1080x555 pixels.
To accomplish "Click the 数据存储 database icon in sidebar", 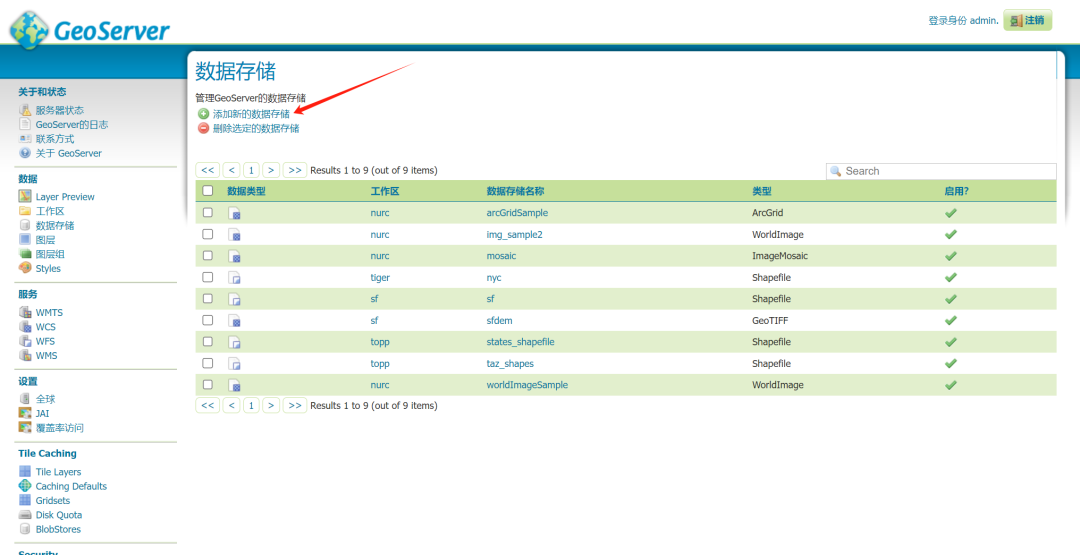I will pos(25,225).
